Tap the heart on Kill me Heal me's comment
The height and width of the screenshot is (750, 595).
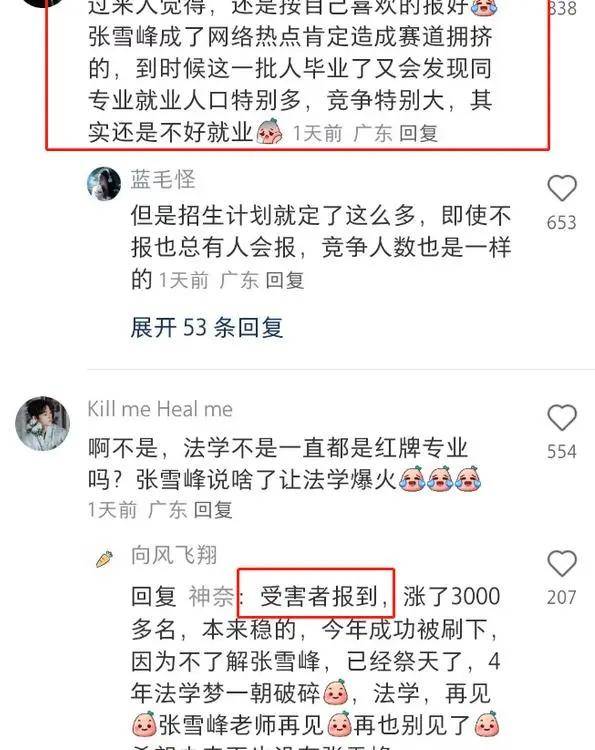[562, 417]
